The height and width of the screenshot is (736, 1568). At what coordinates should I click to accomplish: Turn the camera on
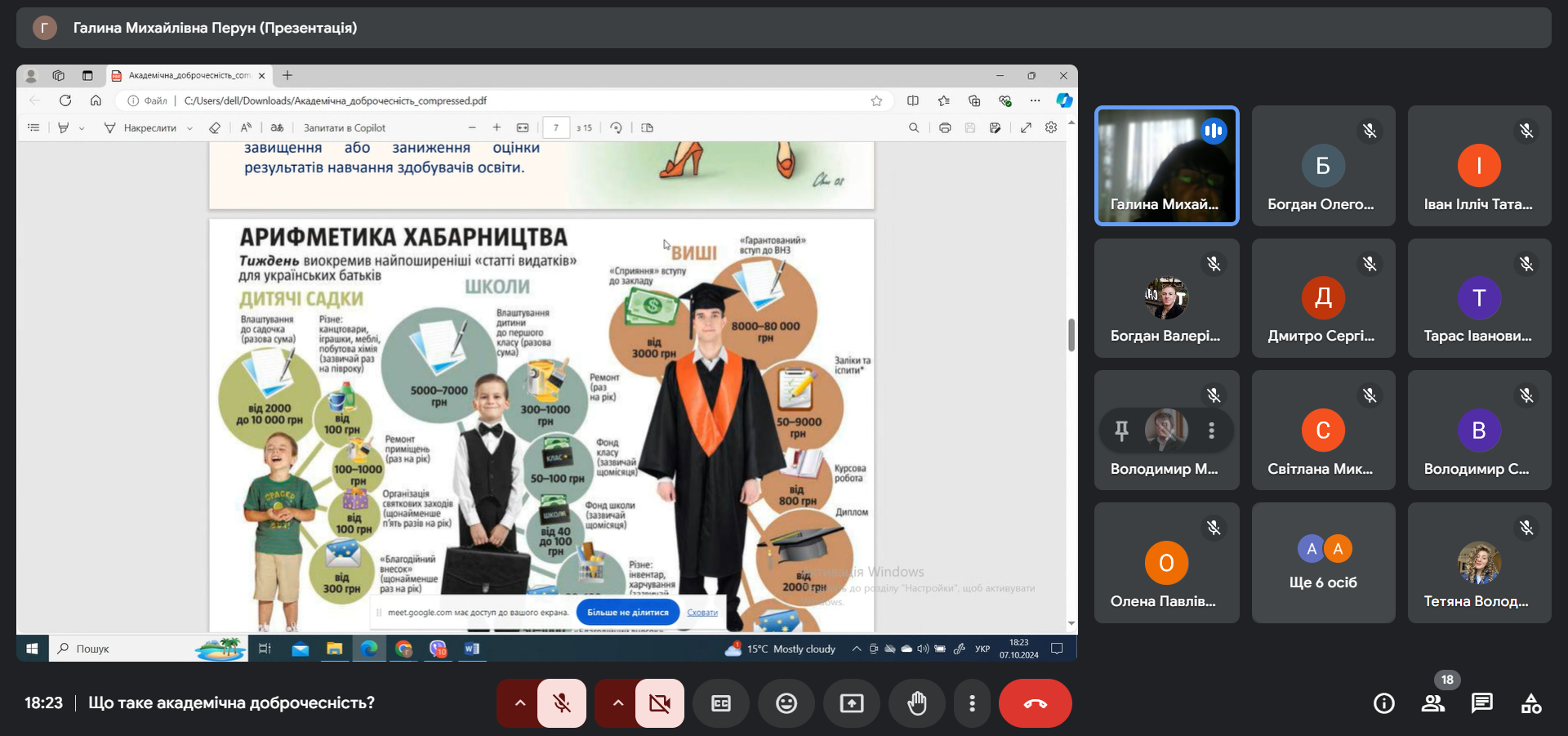pos(660,703)
